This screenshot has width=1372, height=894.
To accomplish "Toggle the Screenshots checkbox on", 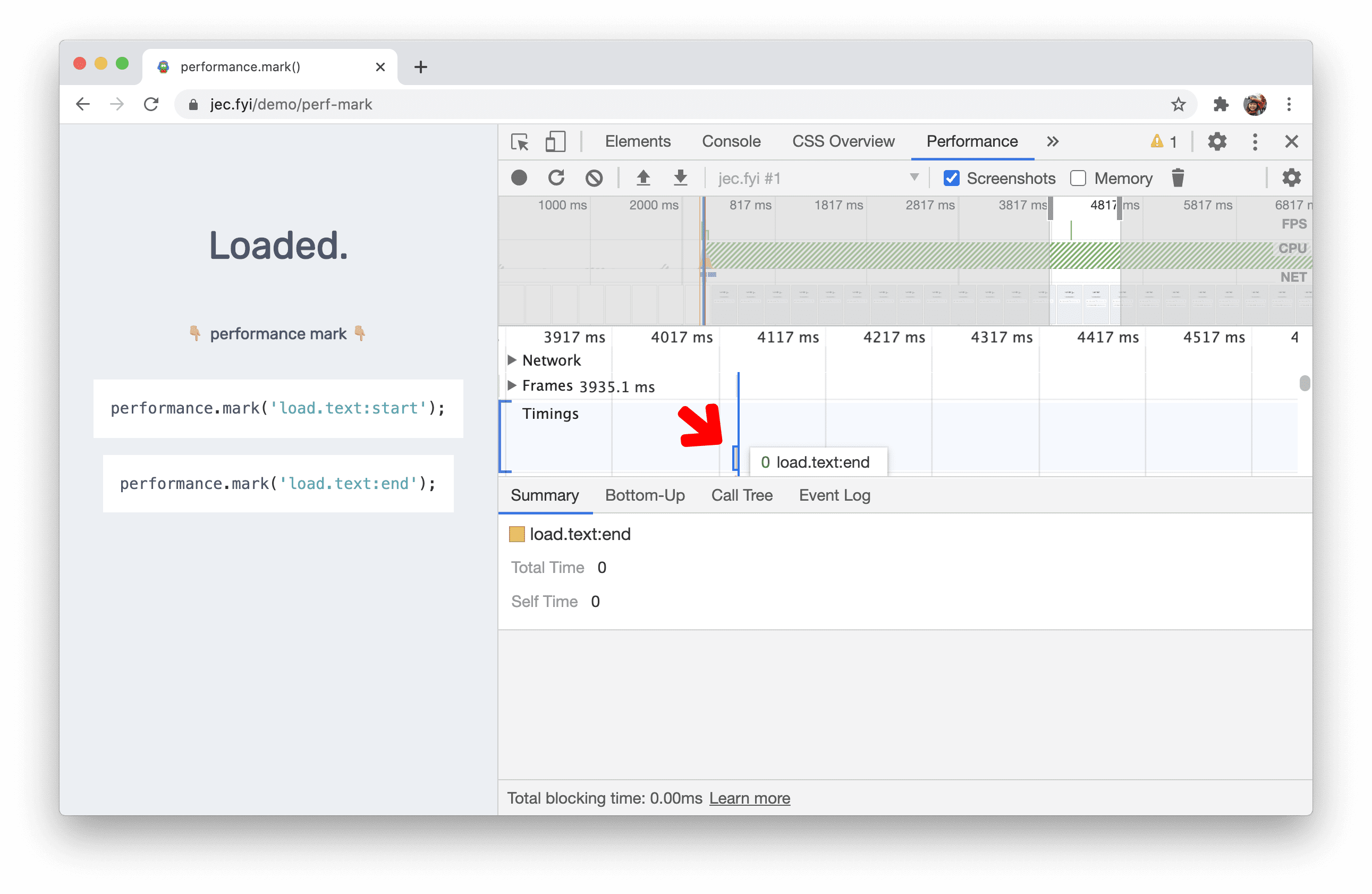I will click(x=950, y=178).
